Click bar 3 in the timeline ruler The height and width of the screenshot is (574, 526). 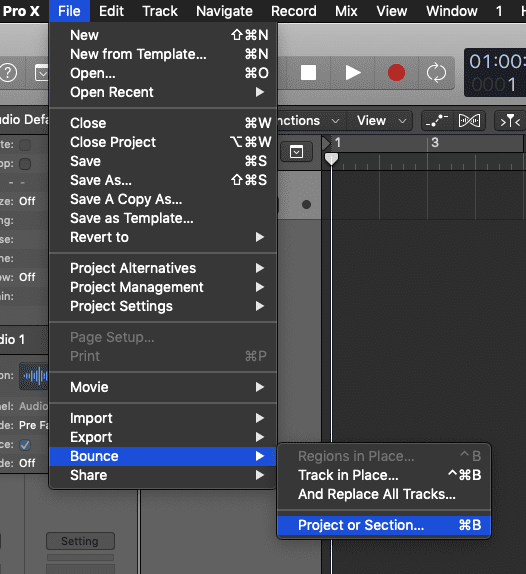point(434,142)
